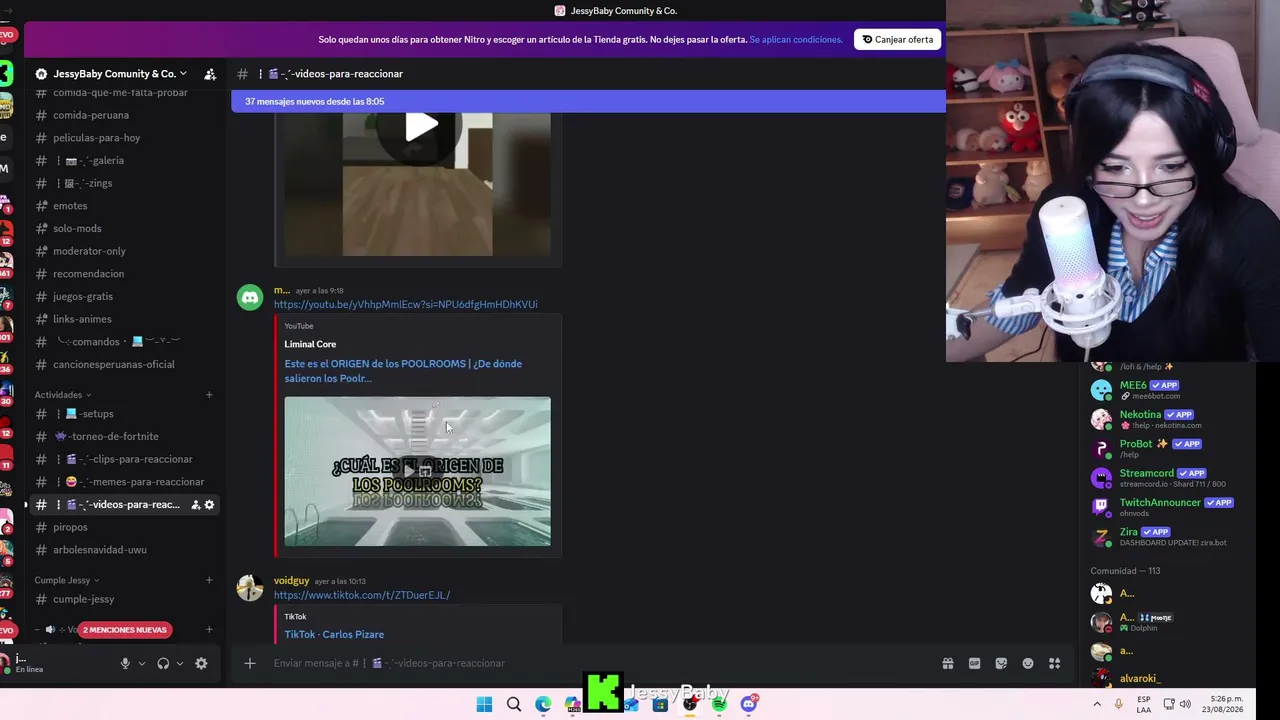
Task: Click the MEE6 bot avatar in the member list
Action: click(1101, 390)
